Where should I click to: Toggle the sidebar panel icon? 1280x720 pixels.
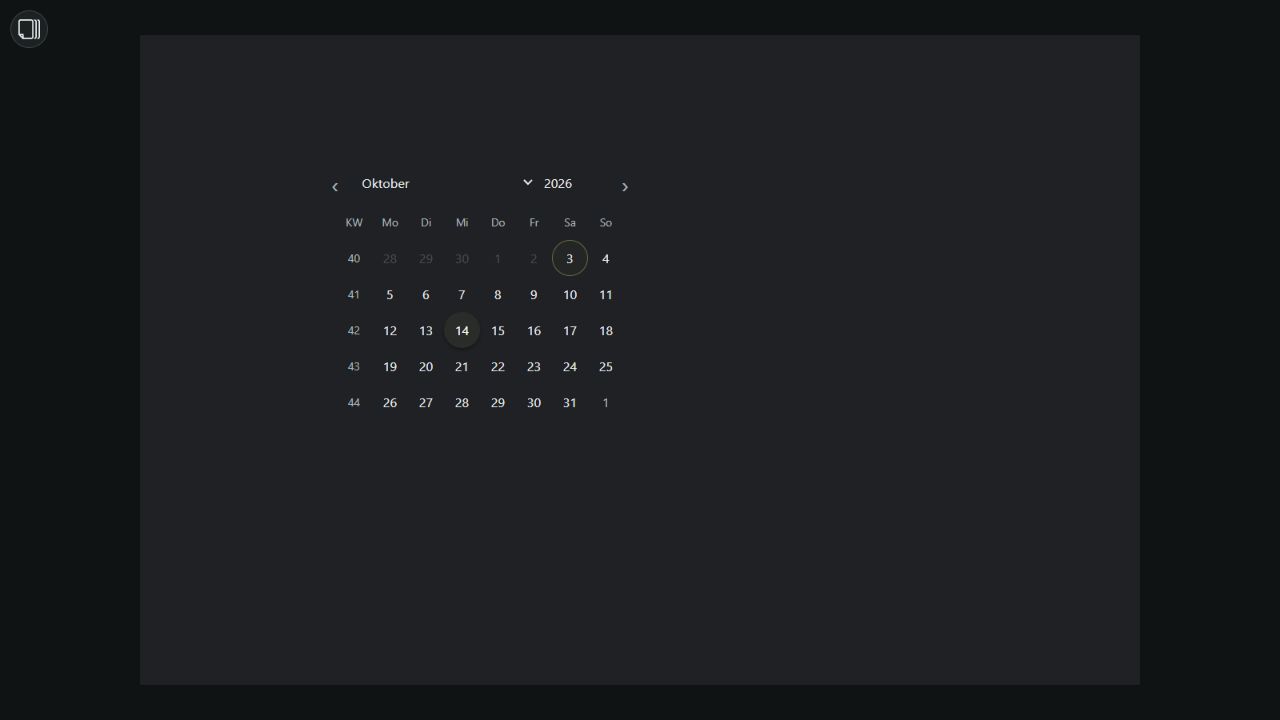(29, 29)
